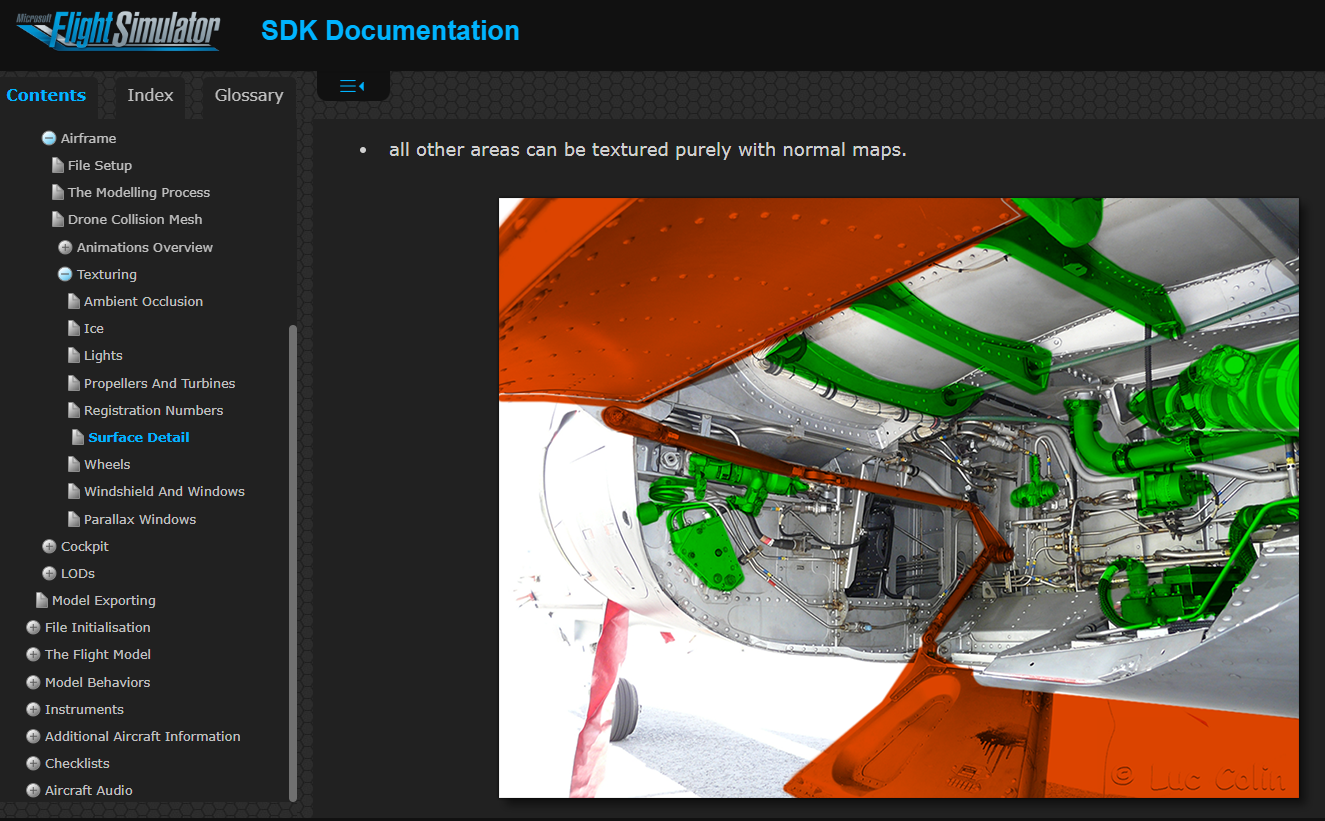This screenshot has height=821, width=1325.
Task: Click the page icon beside File Setup
Action: tap(58, 165)
